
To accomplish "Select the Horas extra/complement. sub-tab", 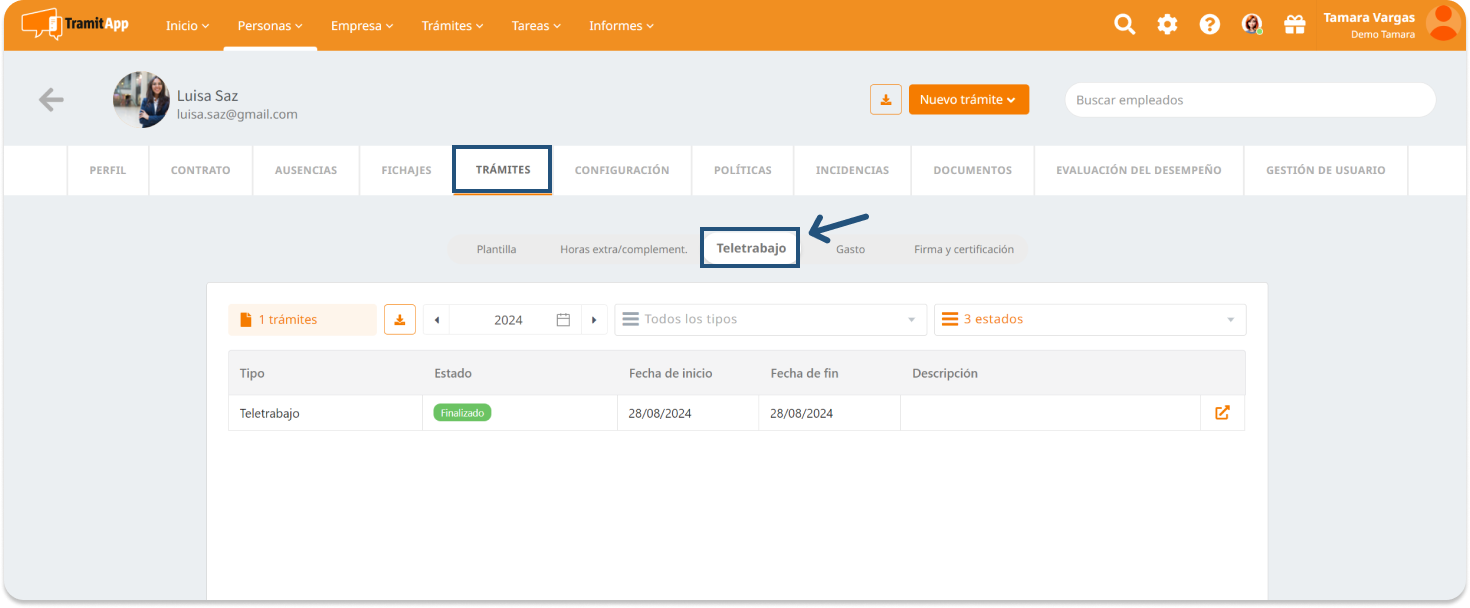I will pos(623,249).
